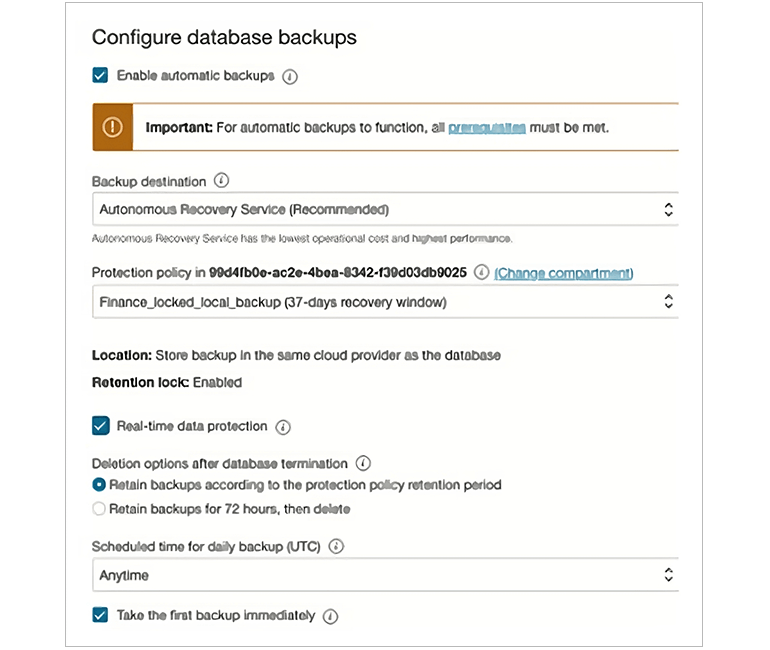
Task: Expand the Finance_locked_local_backup protection policy dropdown
Action: point(385,301)
